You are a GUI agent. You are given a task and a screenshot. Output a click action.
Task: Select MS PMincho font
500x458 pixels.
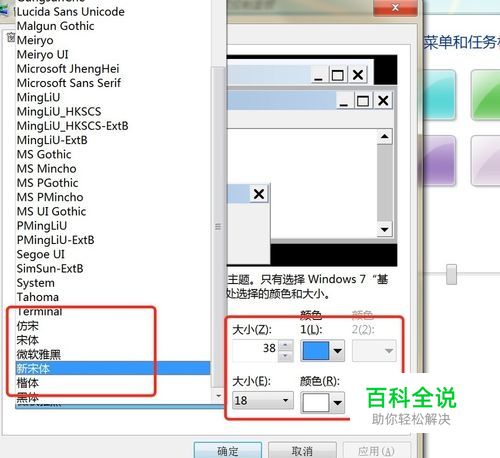(50, 197)
